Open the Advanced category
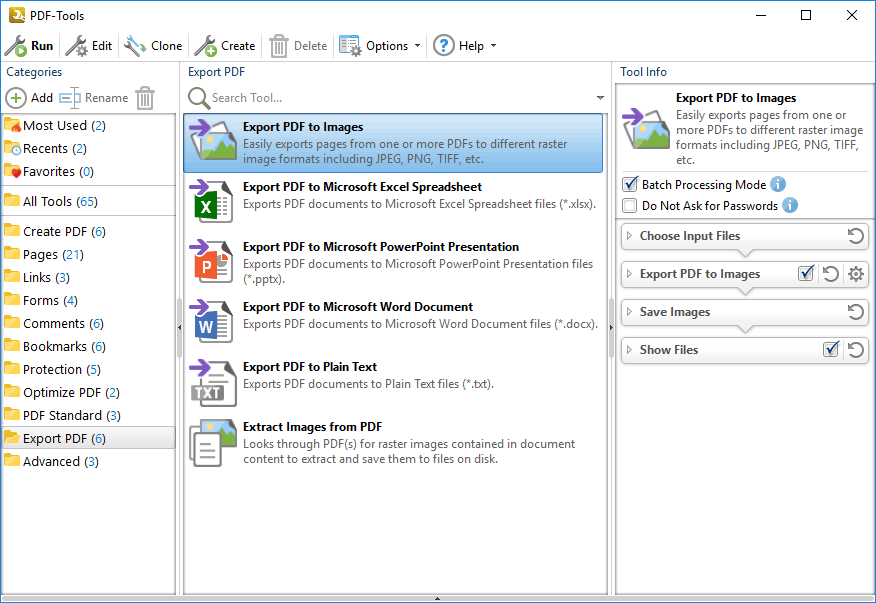 point(88,461)
